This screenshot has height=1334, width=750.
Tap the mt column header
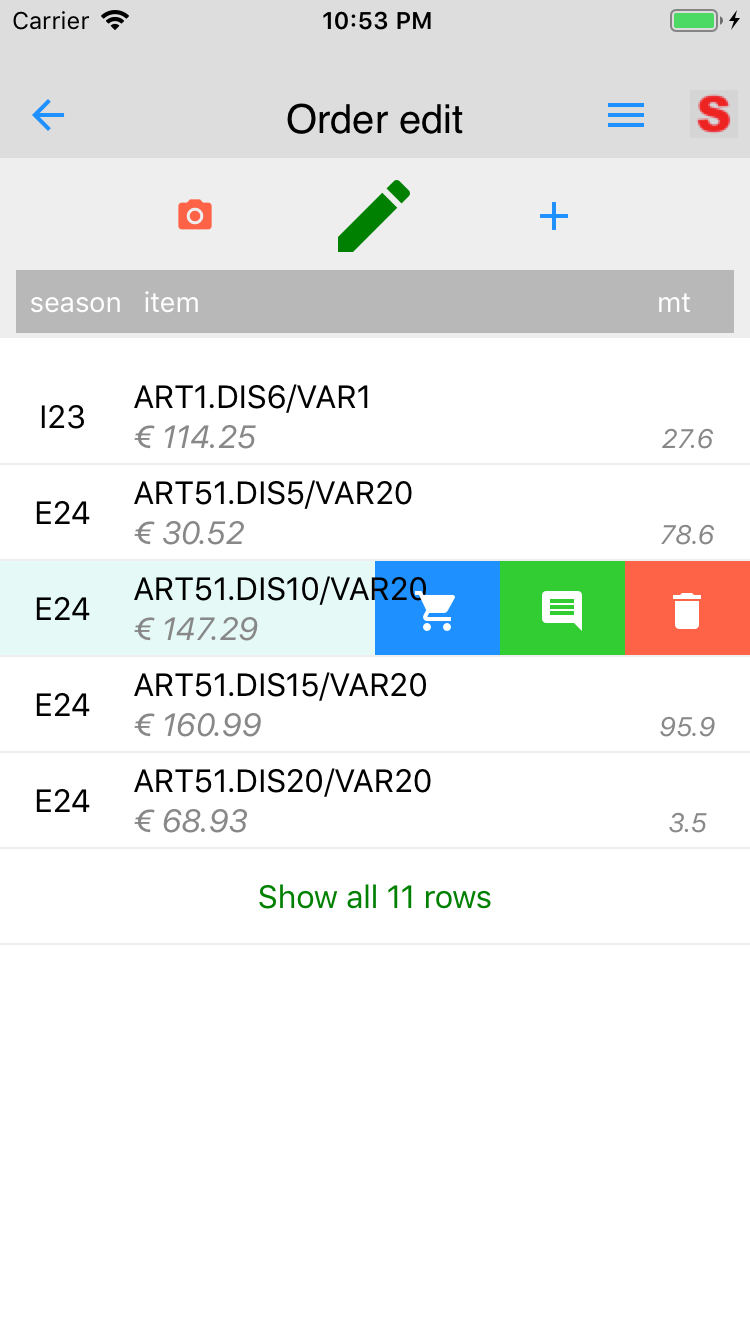coord(673,302)
